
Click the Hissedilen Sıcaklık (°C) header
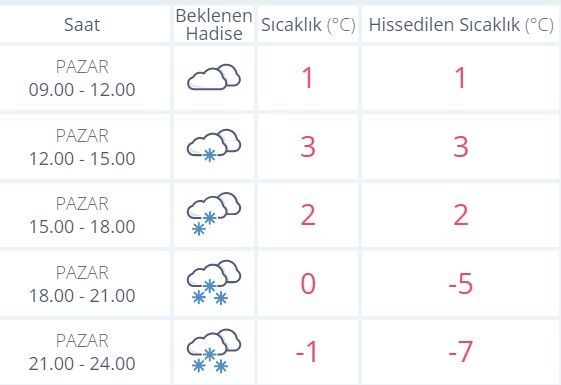pos(461,25)
